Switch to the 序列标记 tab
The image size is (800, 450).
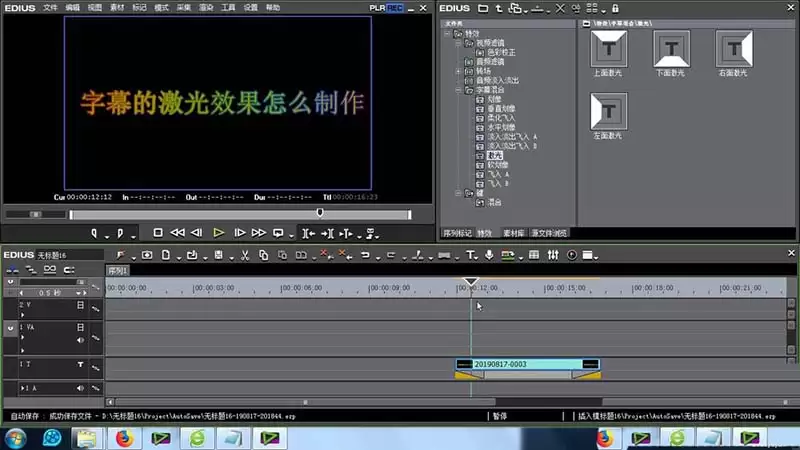(x=457, y=233)
